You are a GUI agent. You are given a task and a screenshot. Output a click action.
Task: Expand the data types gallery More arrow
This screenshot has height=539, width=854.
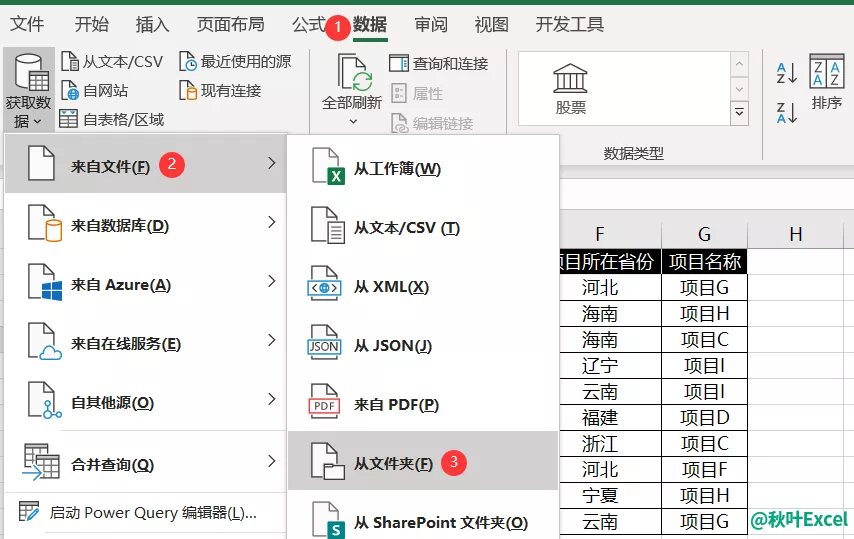(x=739, y=113)
